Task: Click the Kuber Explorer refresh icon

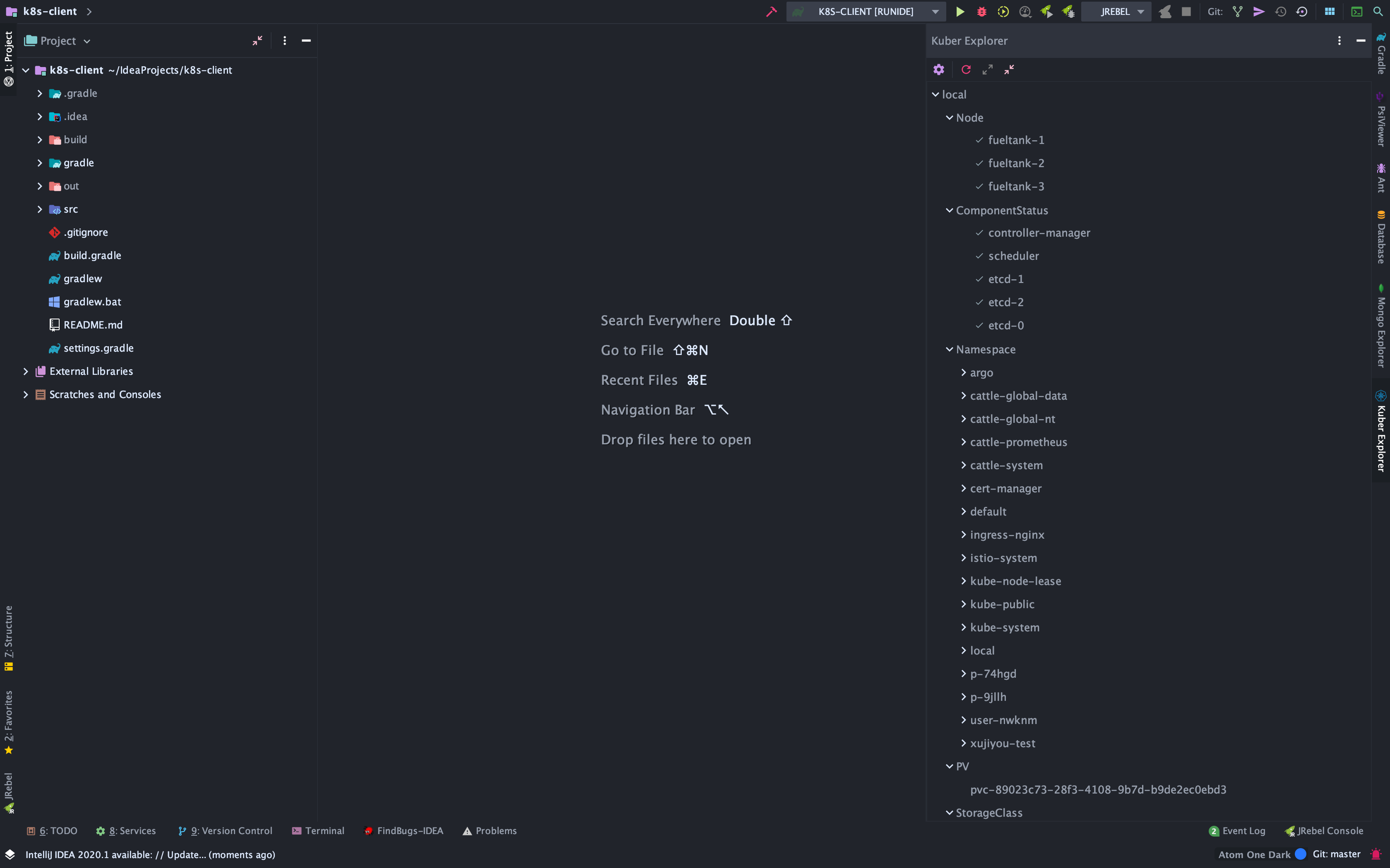Action: pyautogui.click(x=965, y=69)
